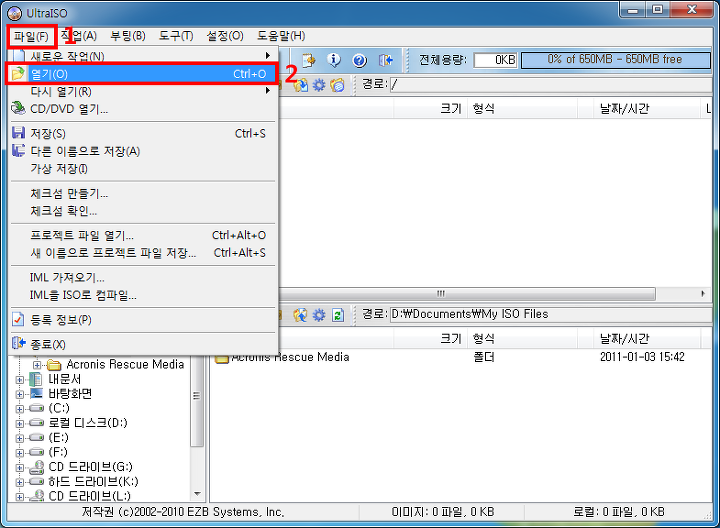Screen dimensions: 720x528
Task: Click the 전체용량 0KB field
Action: pos(495,60)
